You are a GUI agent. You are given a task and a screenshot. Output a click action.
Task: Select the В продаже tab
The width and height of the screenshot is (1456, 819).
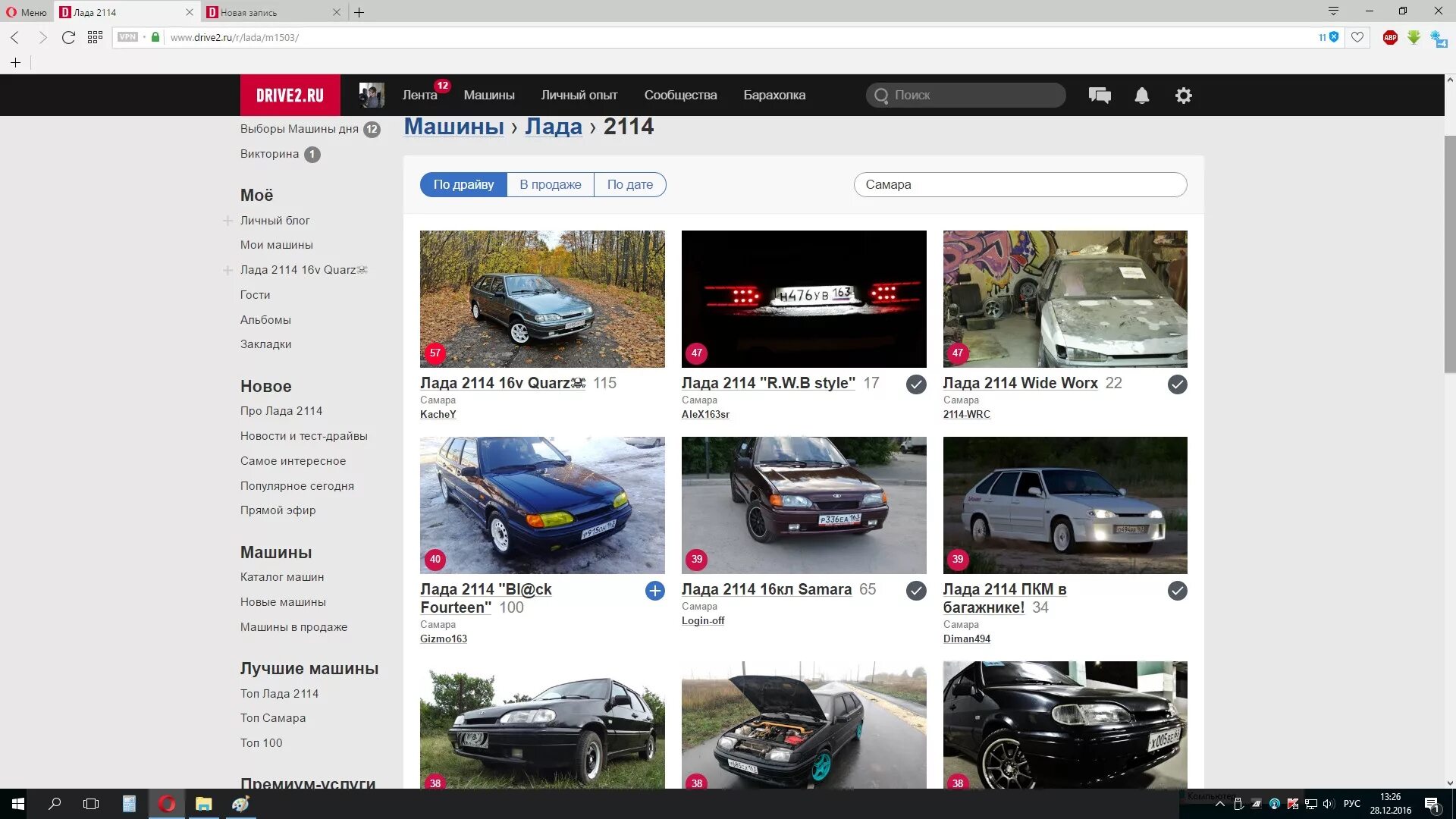tap(550, 185)
